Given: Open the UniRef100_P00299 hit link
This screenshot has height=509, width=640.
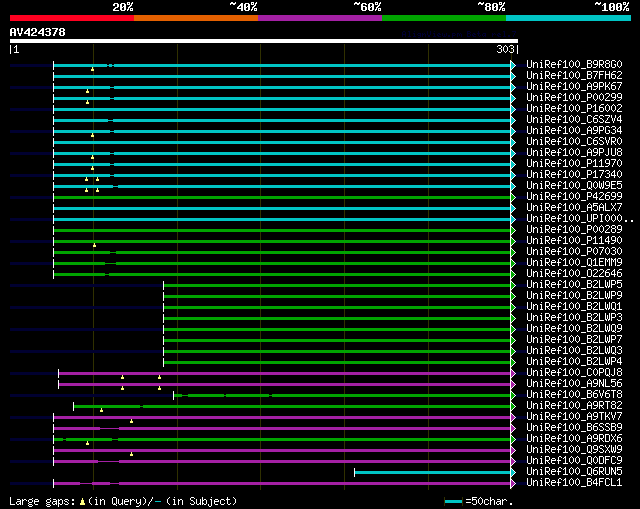Looking at the screenshot, I should 574,98.
